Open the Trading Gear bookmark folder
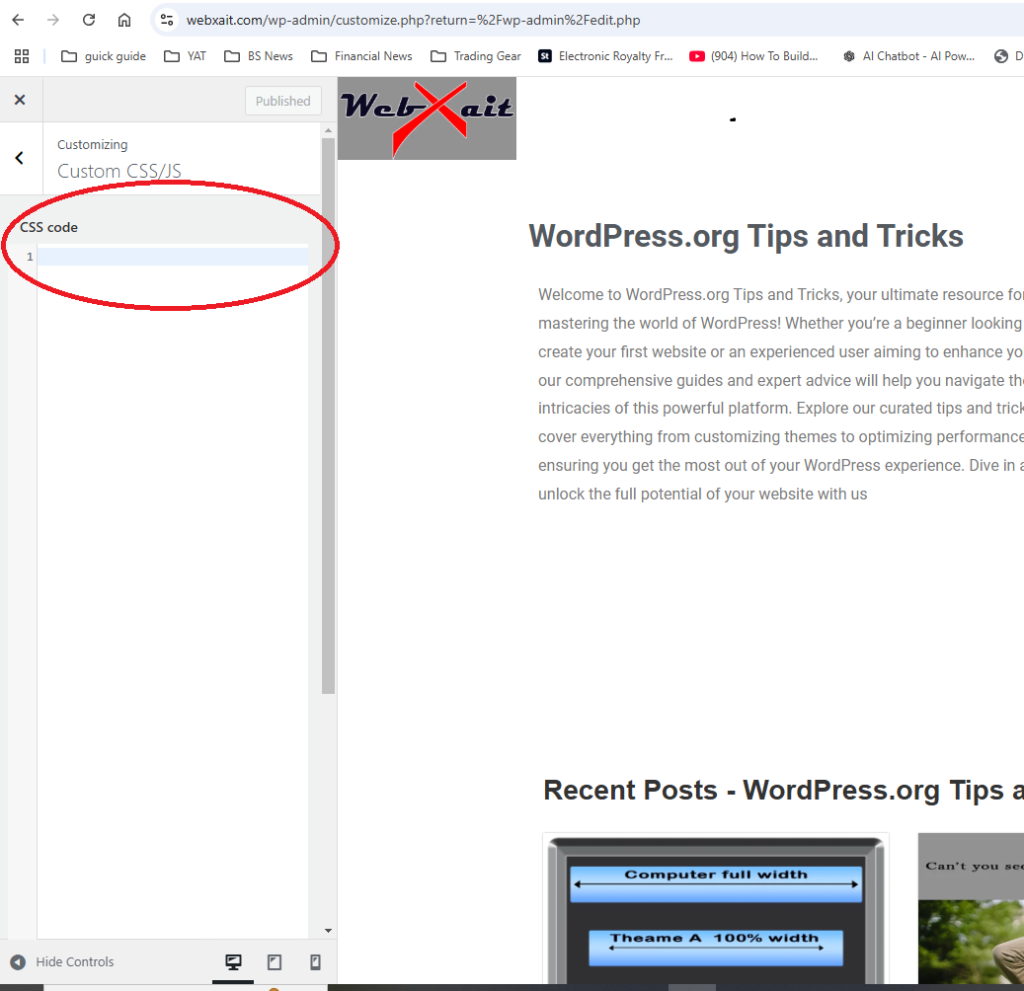 [x=475, y=56]
